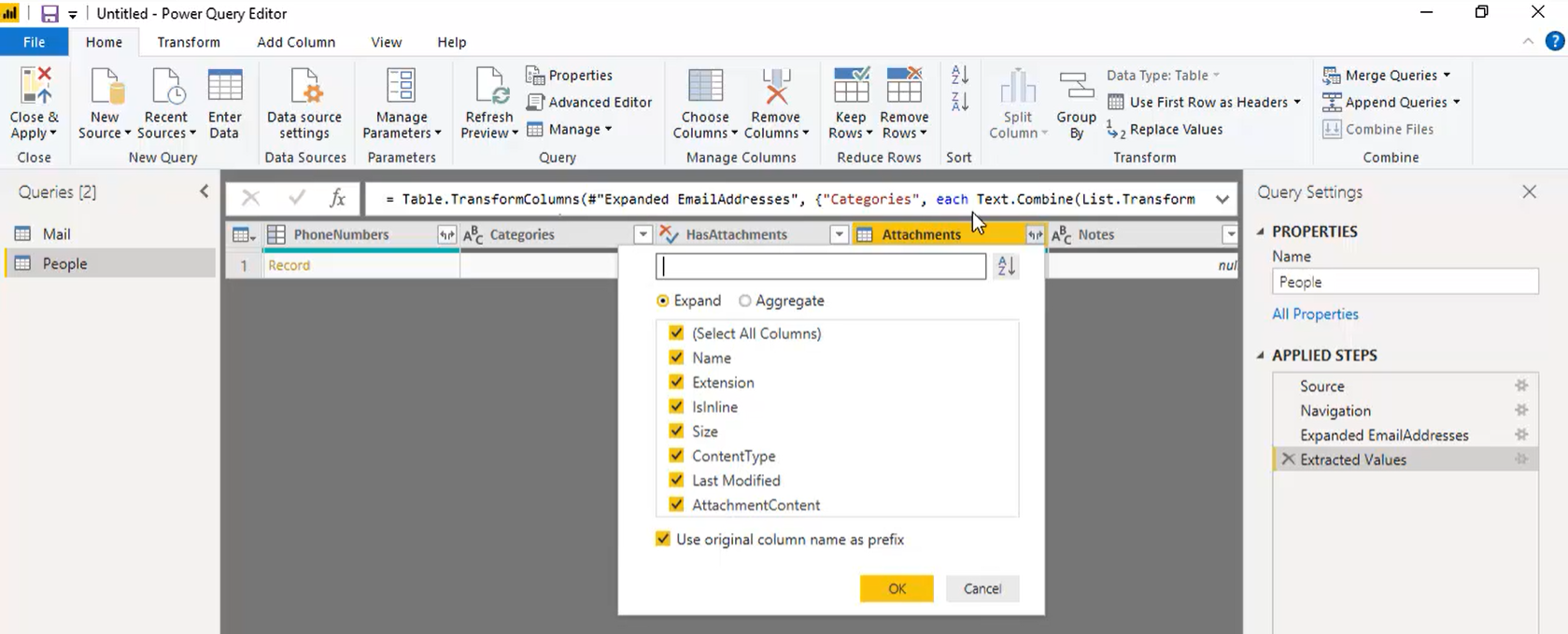Switch to the Home tab
Image resolution: width=1568 pixels, height=634 pixels.
tap(104, 42)
